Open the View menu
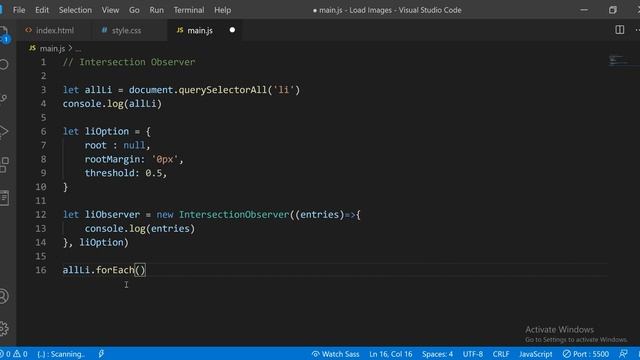The image size is (640, 360). (x=110, y=10)
